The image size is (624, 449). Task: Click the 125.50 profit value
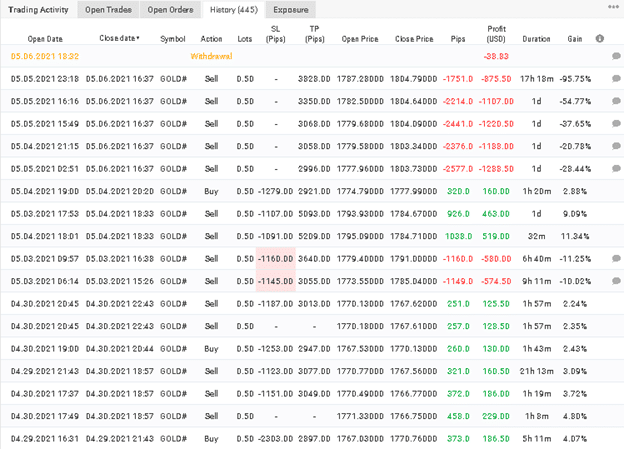(496, 304)
